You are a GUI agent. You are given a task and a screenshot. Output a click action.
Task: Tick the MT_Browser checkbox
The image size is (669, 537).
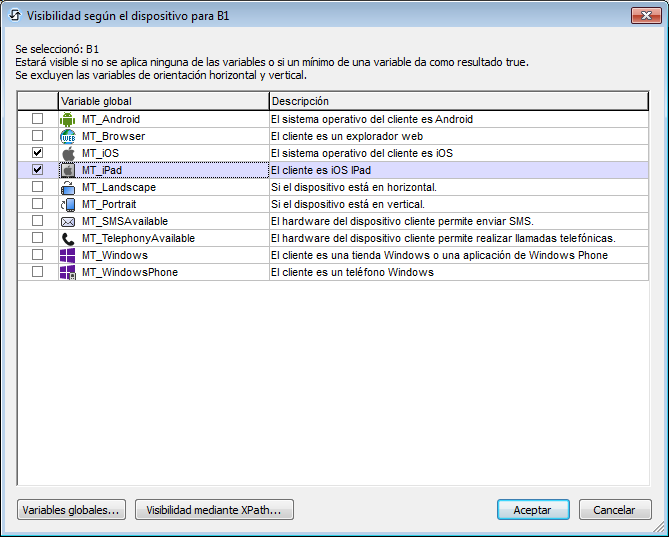(x=37, y=136)
